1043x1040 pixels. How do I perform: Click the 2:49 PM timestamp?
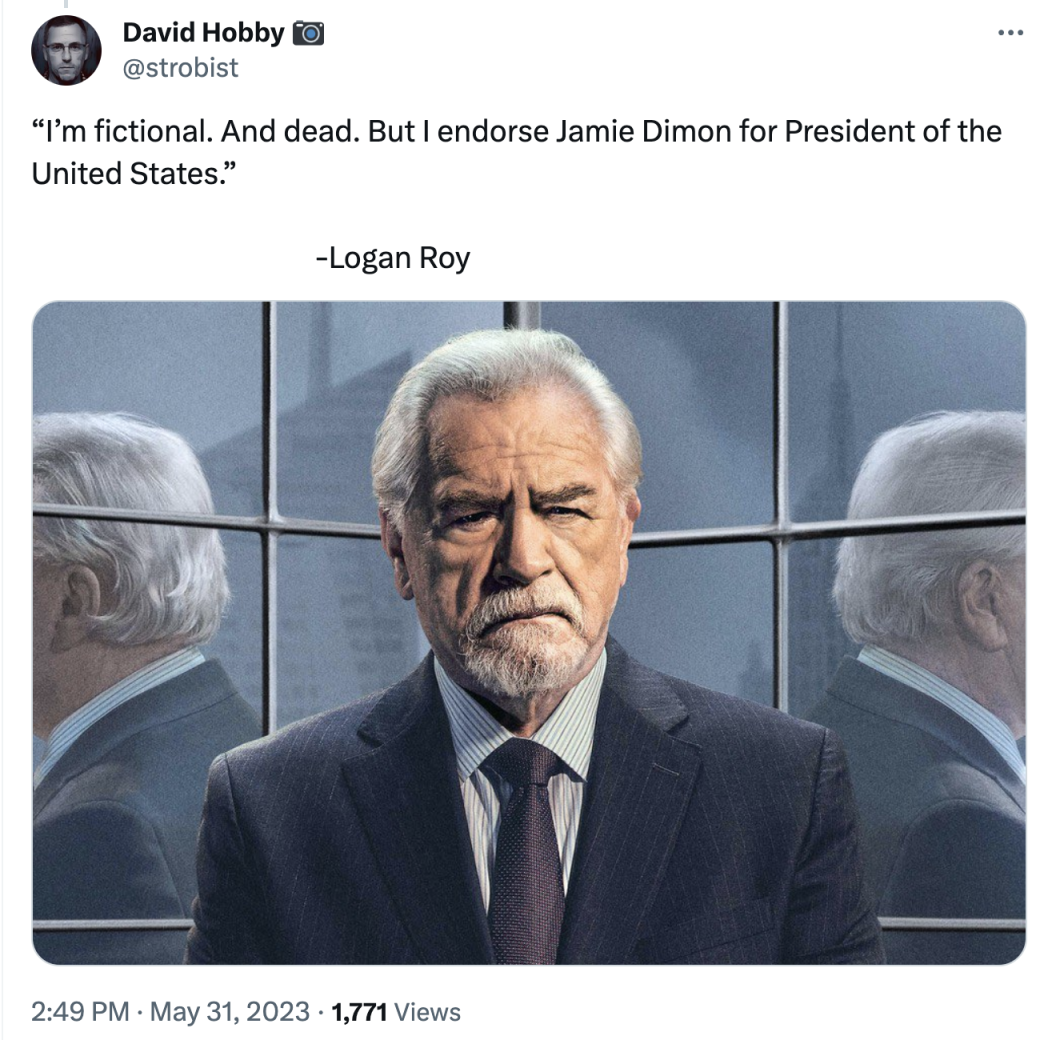tap(80, 1011)
